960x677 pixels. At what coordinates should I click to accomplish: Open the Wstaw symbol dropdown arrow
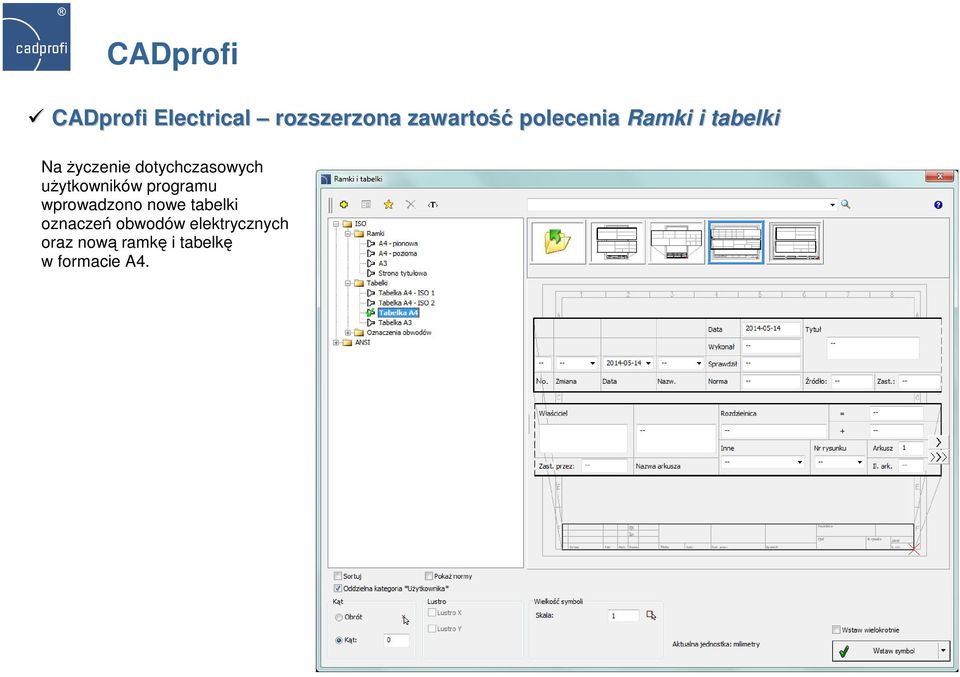(x=943, y=651)
